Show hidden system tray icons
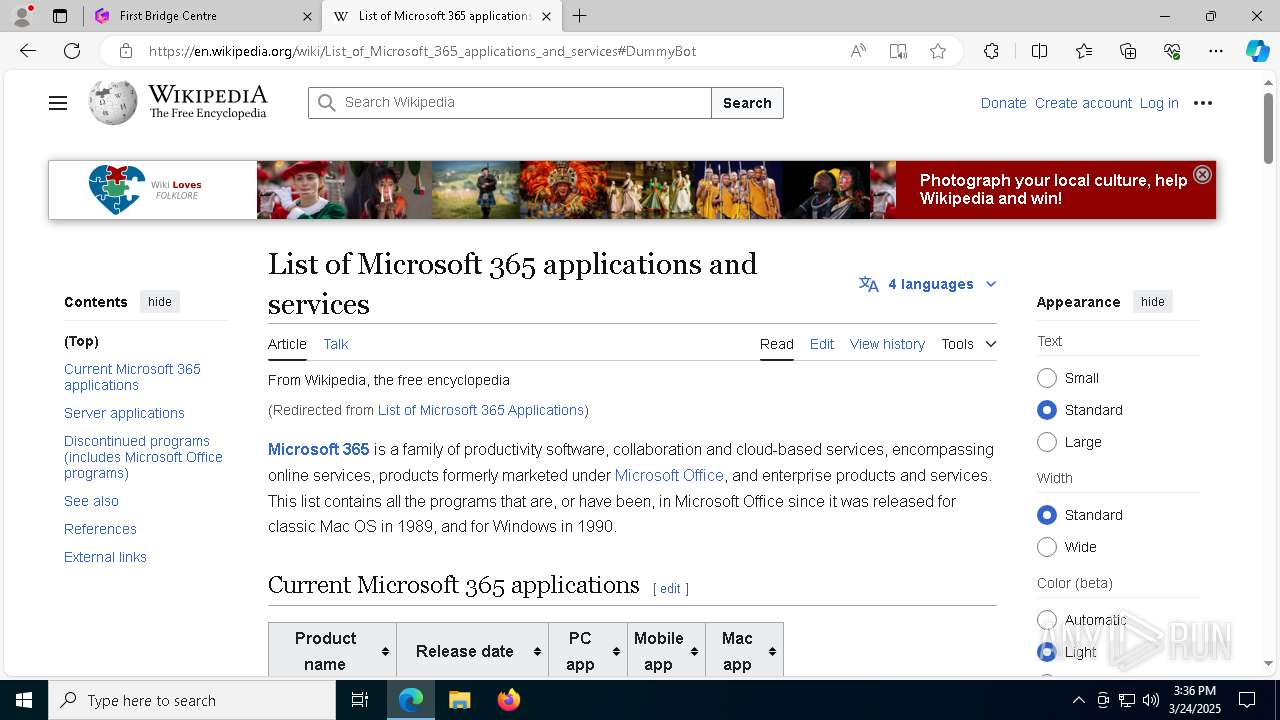The image size is (1280, 720). 1078,700
